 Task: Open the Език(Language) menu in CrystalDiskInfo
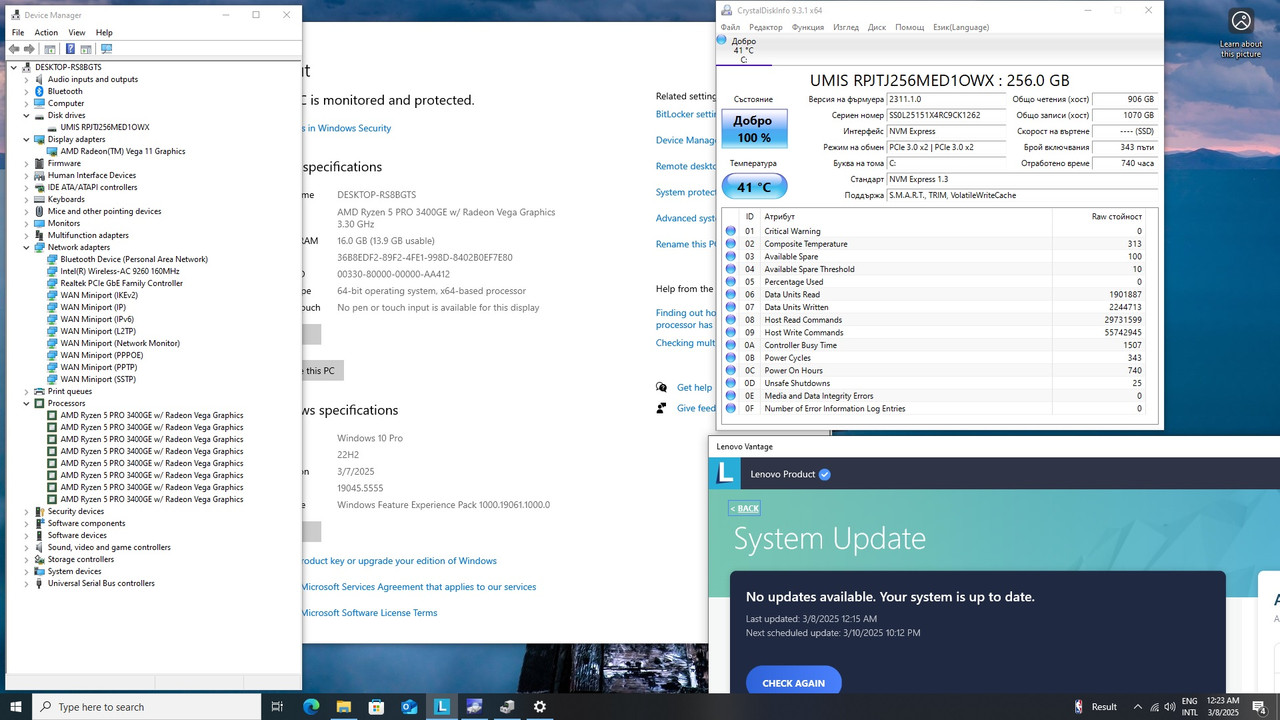pyautogui.click(x=961, y=27)
